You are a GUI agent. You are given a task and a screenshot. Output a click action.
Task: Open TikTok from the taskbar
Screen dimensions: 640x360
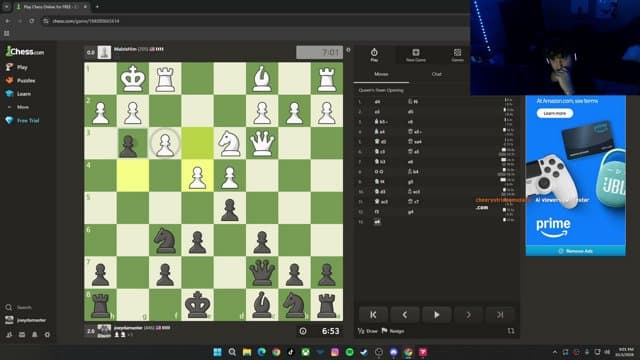[x=291, y=352]
